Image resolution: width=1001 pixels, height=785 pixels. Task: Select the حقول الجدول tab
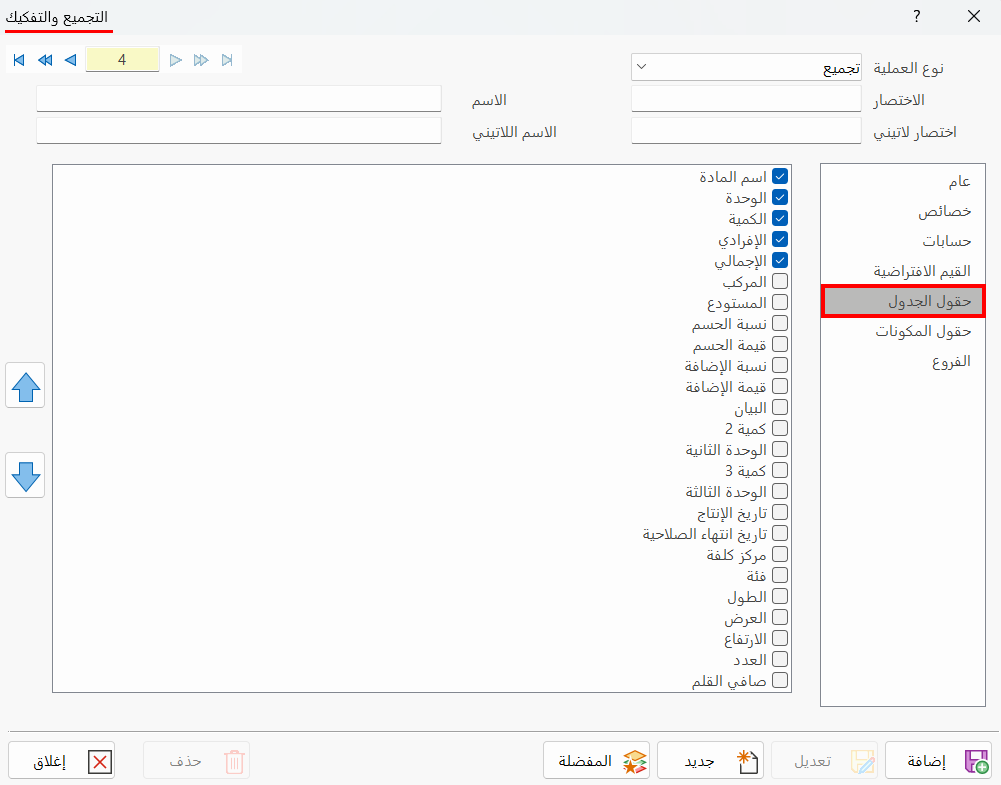point(903,301)
